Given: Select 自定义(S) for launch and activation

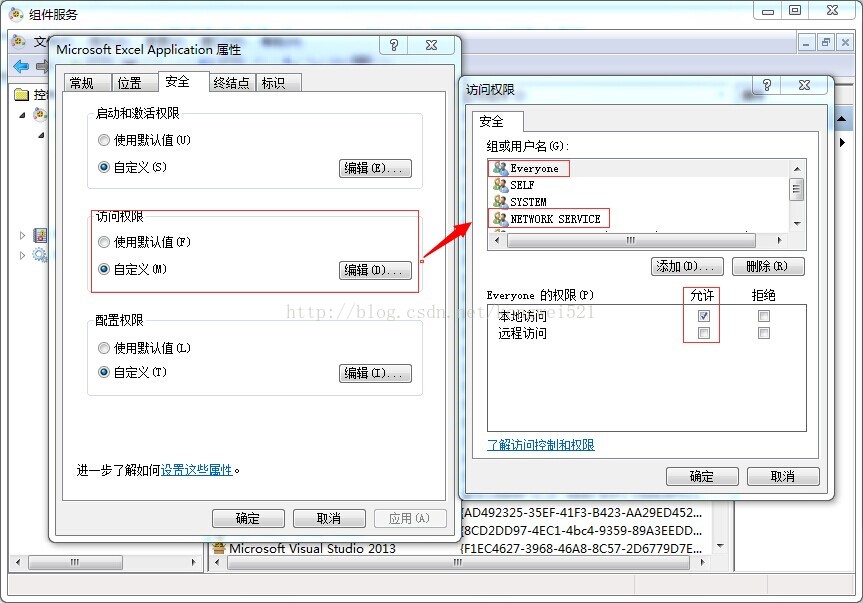Looking at the screenshot, I should (x=103, y=167).
